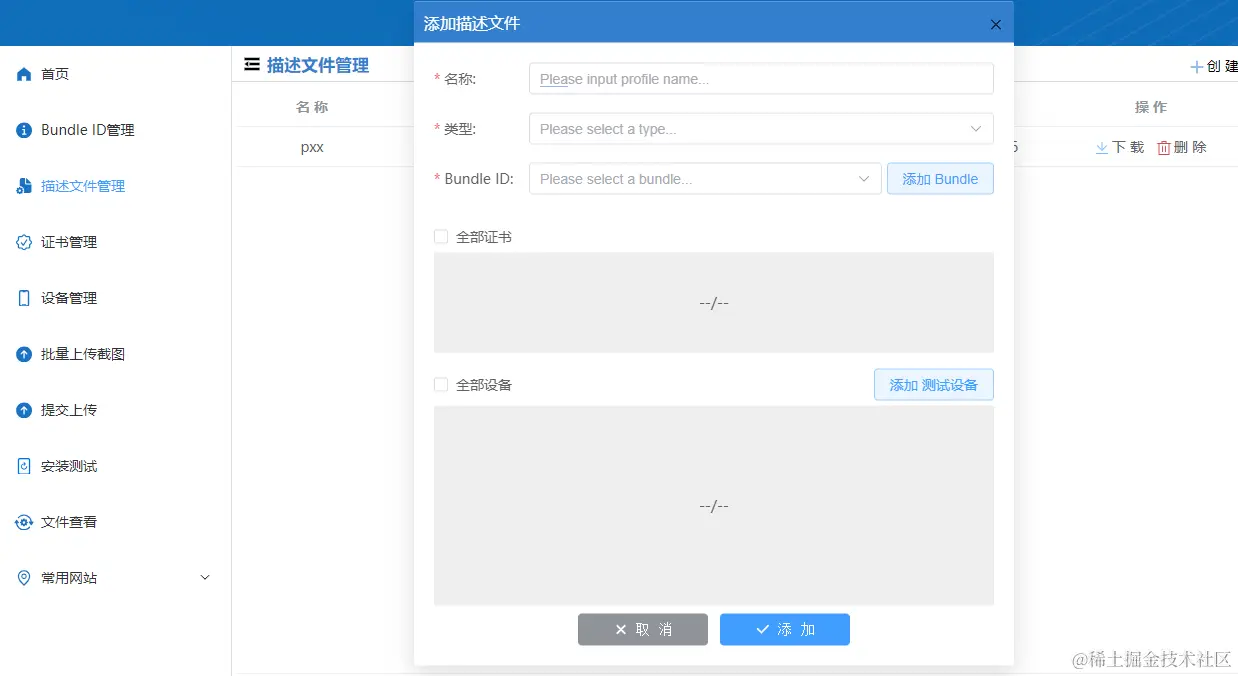Open 安装测试 install testing page
Screen dimensions: 1238x676
pos(69,465)
